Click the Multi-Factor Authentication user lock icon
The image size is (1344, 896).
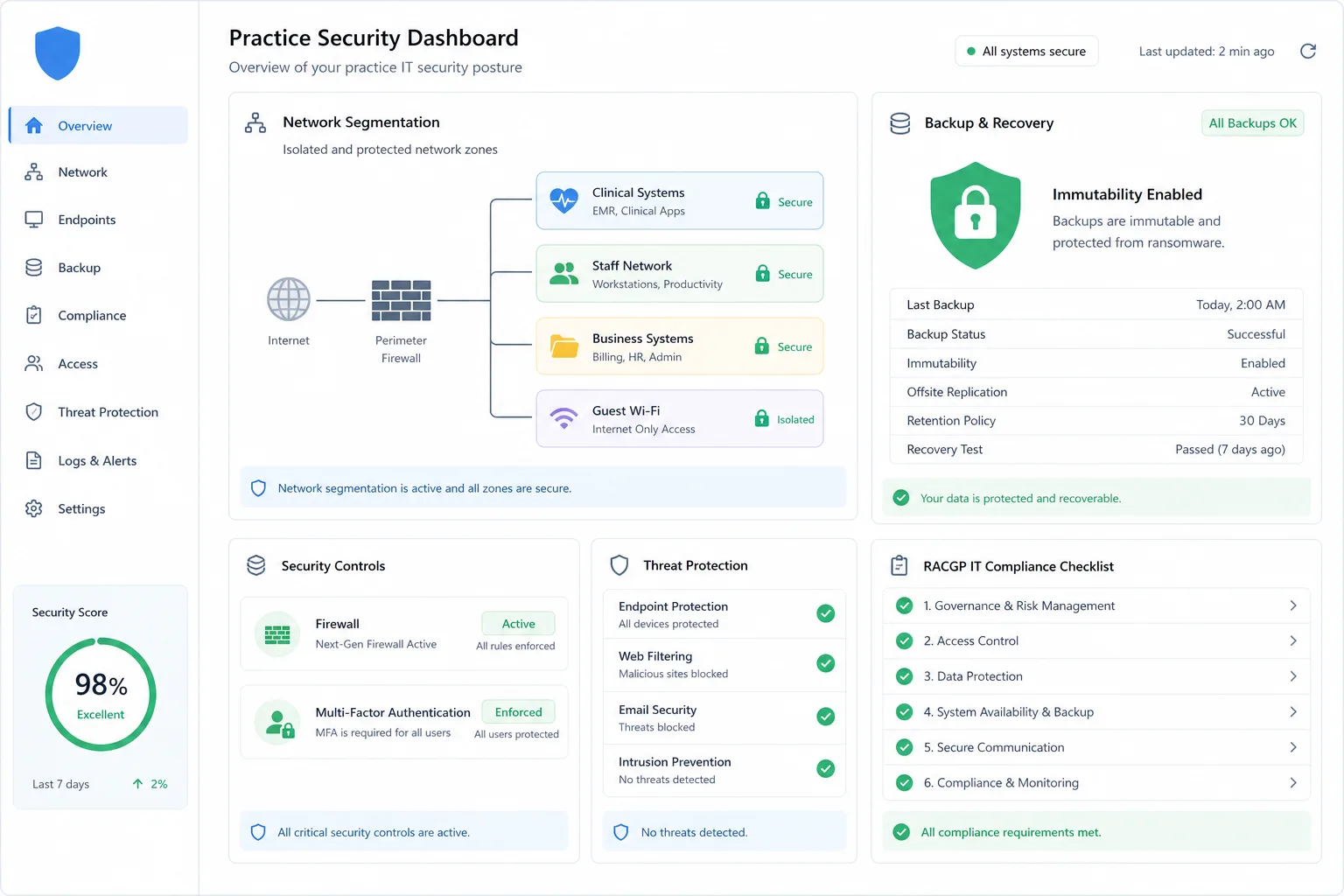pos(280,724)
